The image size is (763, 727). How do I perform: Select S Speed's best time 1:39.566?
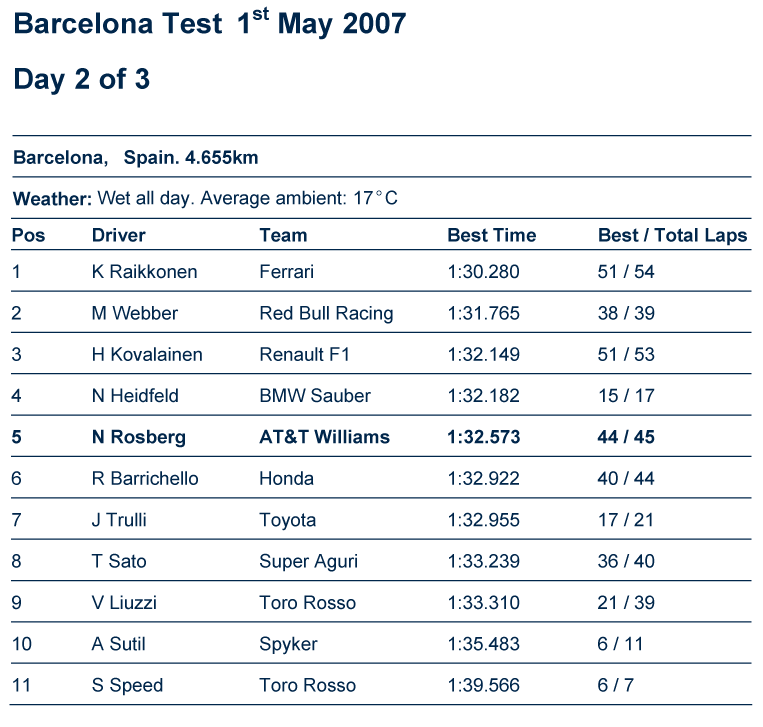pos(483,686)
